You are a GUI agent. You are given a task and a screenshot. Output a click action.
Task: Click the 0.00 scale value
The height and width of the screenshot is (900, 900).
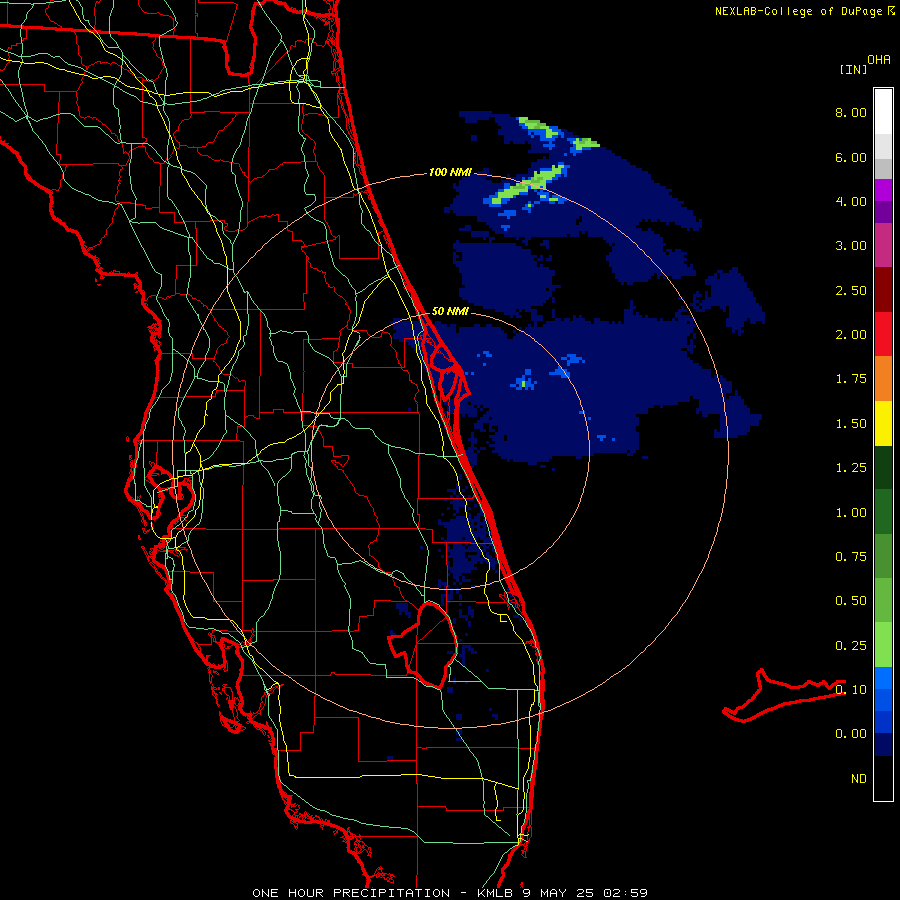pyautogui.click(x=851, y=734)
